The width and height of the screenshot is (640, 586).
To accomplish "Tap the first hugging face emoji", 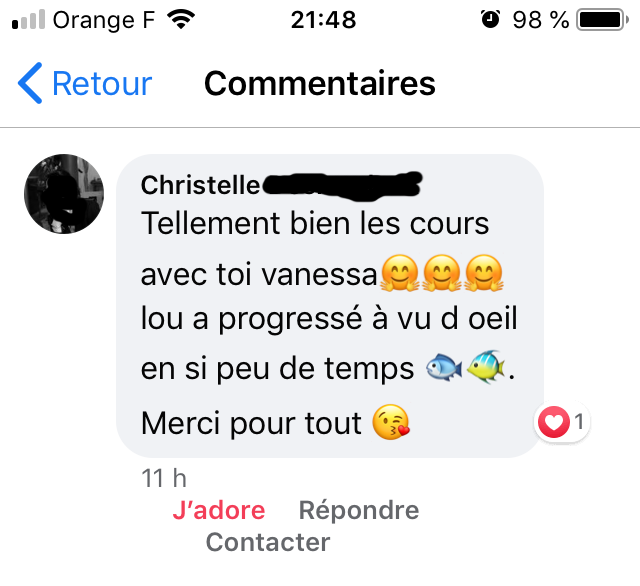I will pyautogui.click(x=399, y=273).
